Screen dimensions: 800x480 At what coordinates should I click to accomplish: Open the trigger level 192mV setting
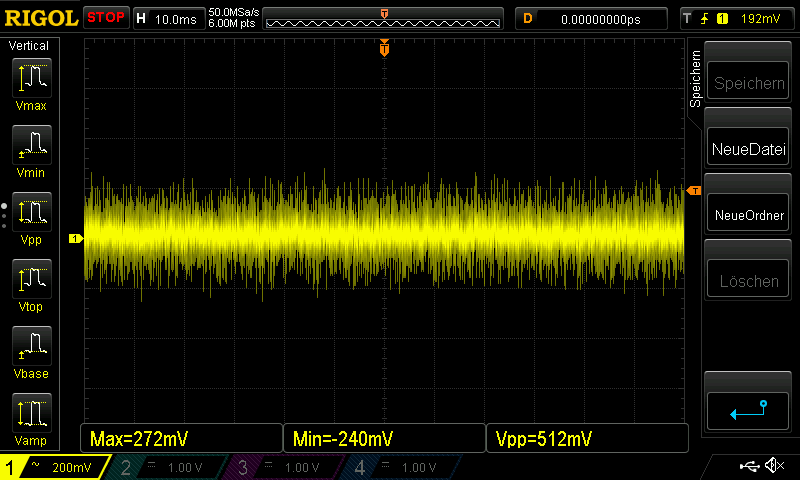[738, 18]
